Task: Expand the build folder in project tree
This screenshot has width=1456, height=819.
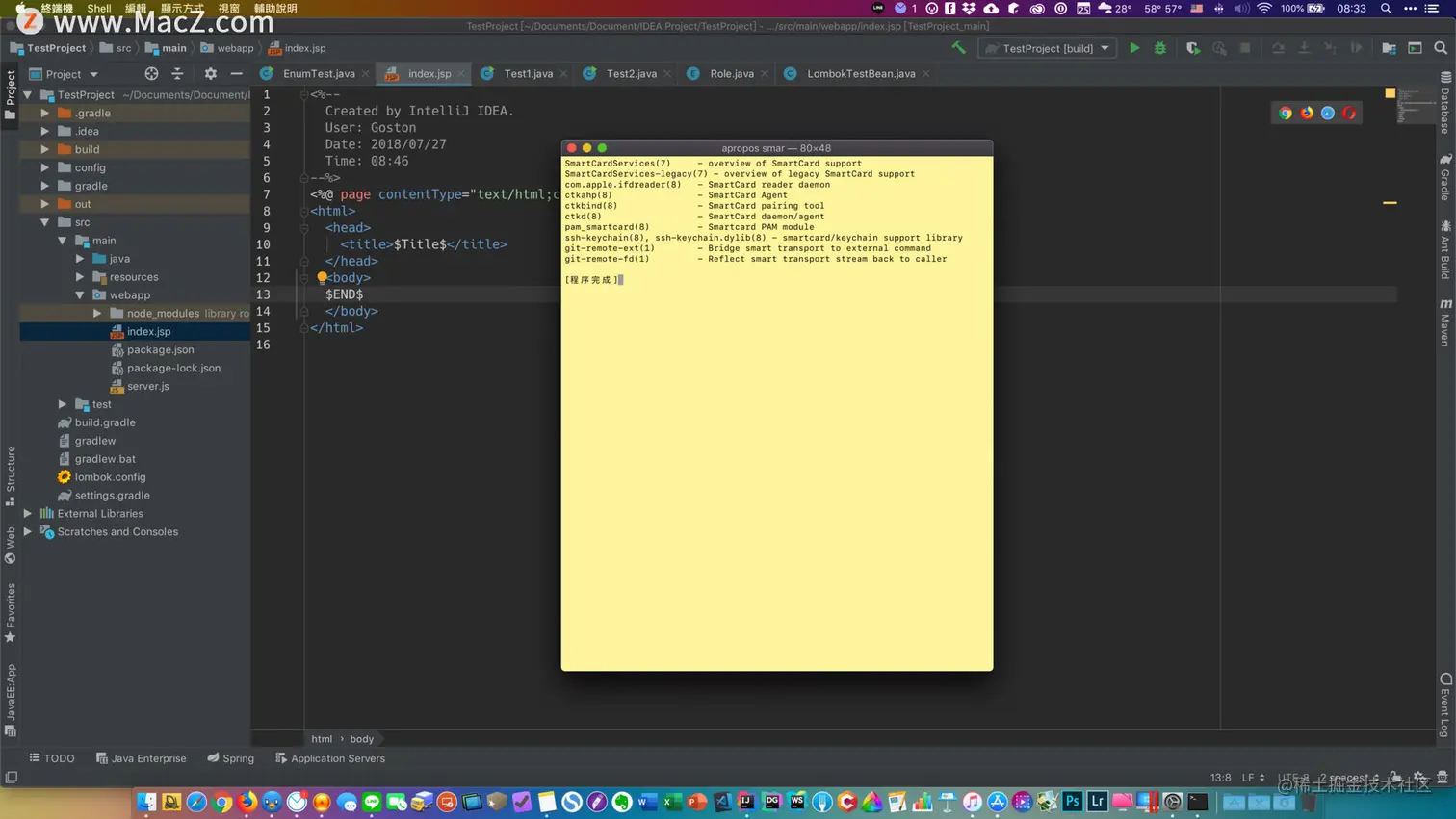Action: pyautogui.click(x=45, y=149)
